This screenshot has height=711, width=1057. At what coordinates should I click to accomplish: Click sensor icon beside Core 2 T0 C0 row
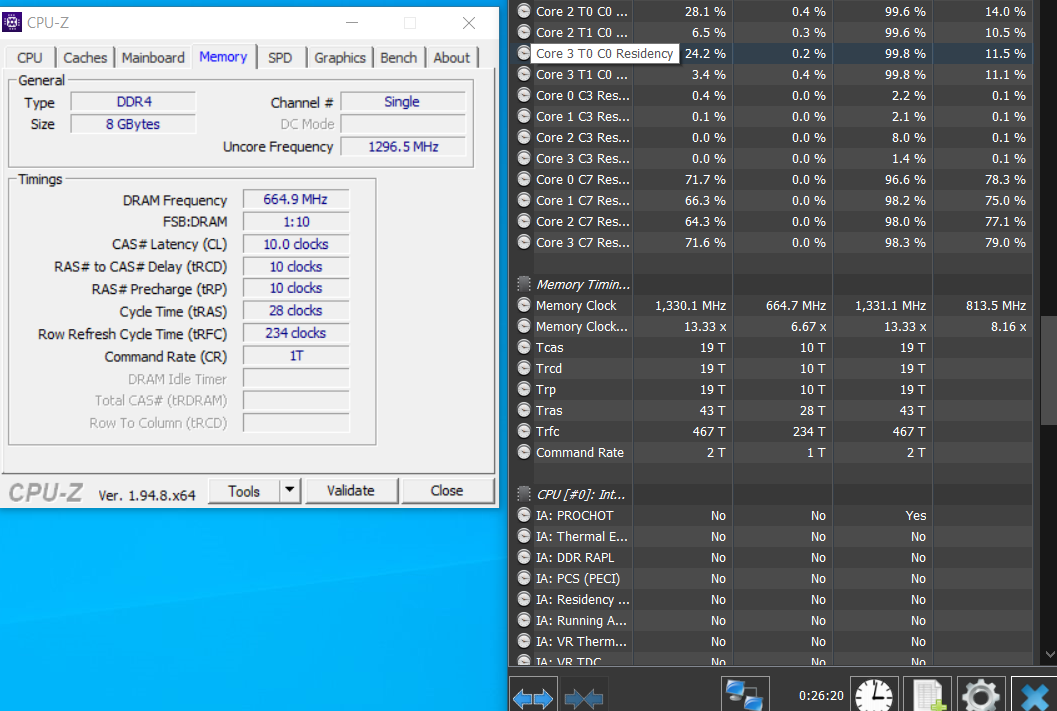524,11
